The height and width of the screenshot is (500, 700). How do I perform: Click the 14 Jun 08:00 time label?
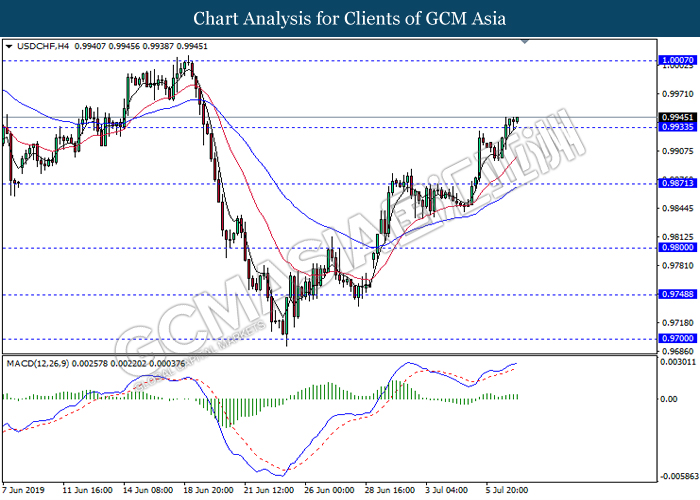[x=148, y=490]
